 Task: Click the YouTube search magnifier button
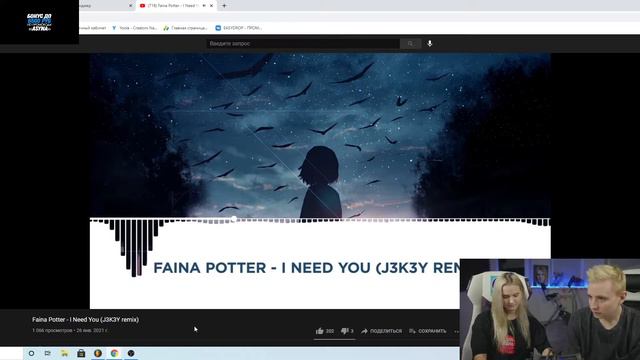410,44
